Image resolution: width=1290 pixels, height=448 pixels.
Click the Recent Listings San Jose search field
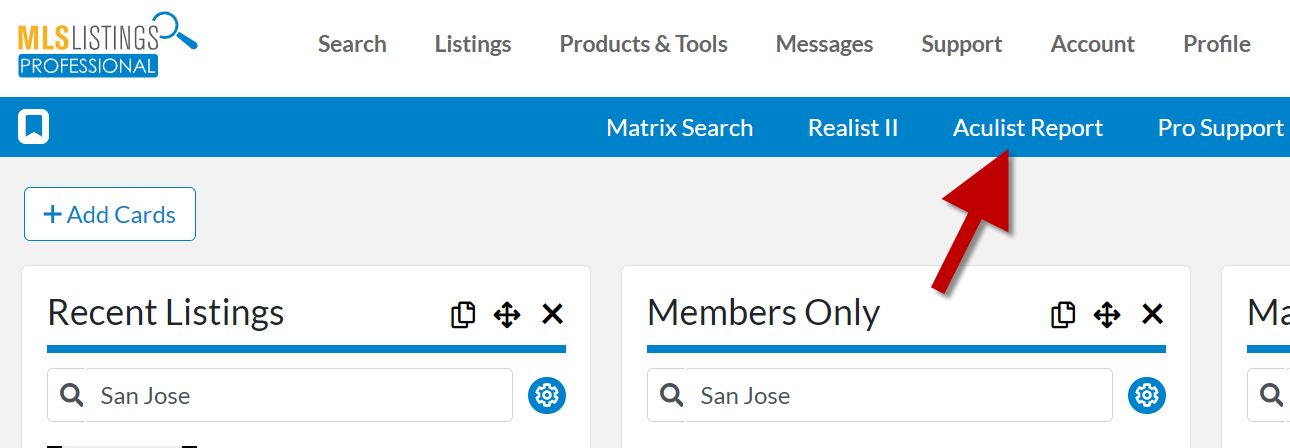280,395
